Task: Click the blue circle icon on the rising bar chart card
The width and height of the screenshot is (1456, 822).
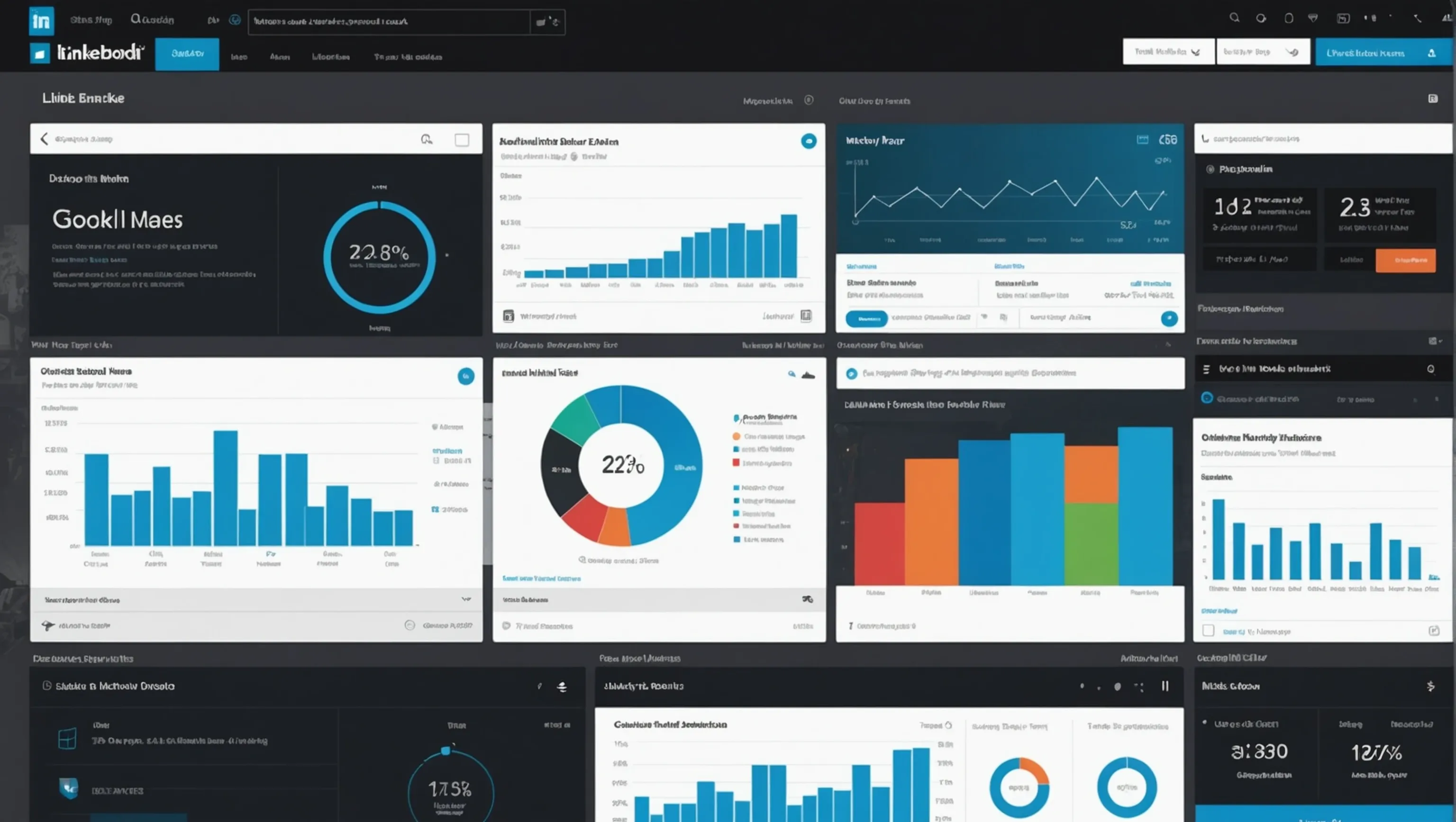Action: tap(809, 141)
